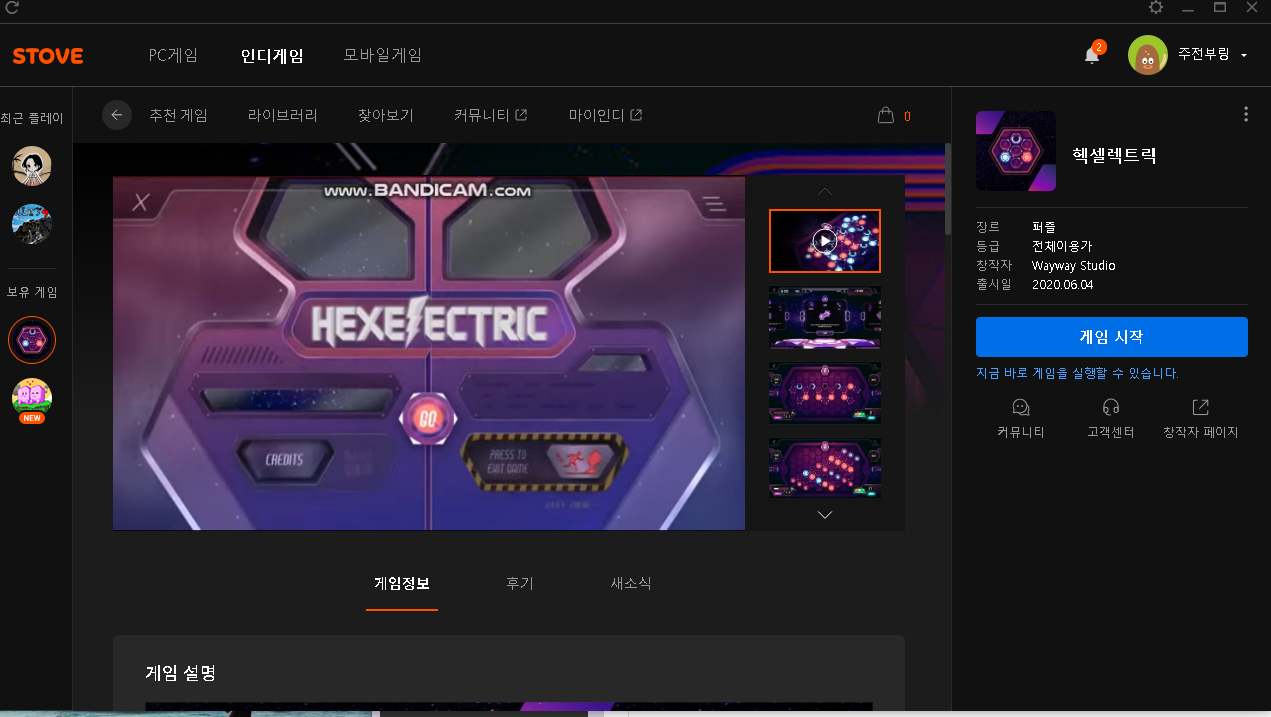Click the refresh icon at top left

pyautogui.click(x=12, y=8)
